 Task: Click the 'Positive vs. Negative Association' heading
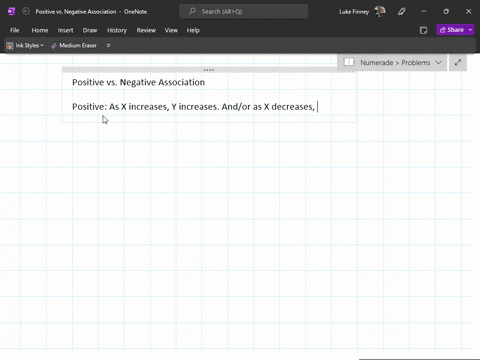(x=138, y=82)
